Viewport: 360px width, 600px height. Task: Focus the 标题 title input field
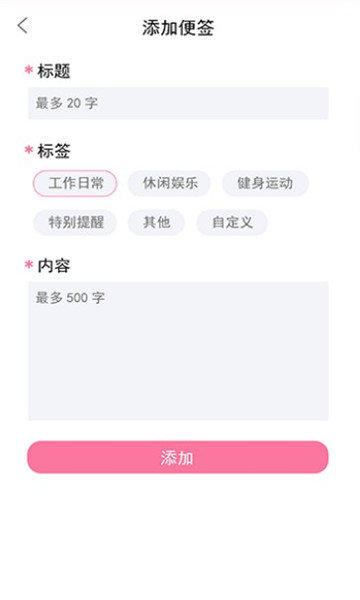tap(178, 103)
